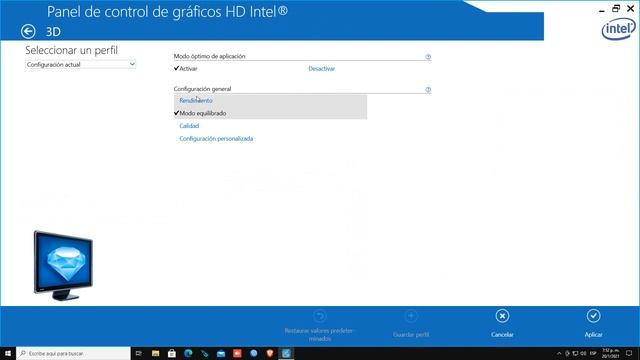Choose the Rendimiento general setting
This screenshot has height=360, width=640.
click(196, 100)
